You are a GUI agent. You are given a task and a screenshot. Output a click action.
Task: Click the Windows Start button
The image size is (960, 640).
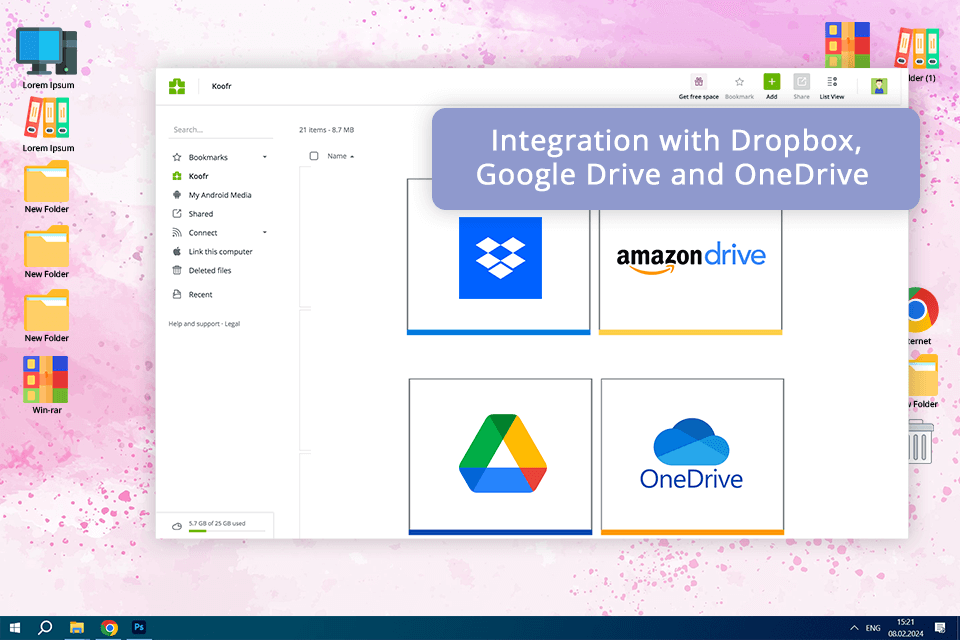pyautogui.click(x=15, y=628)
